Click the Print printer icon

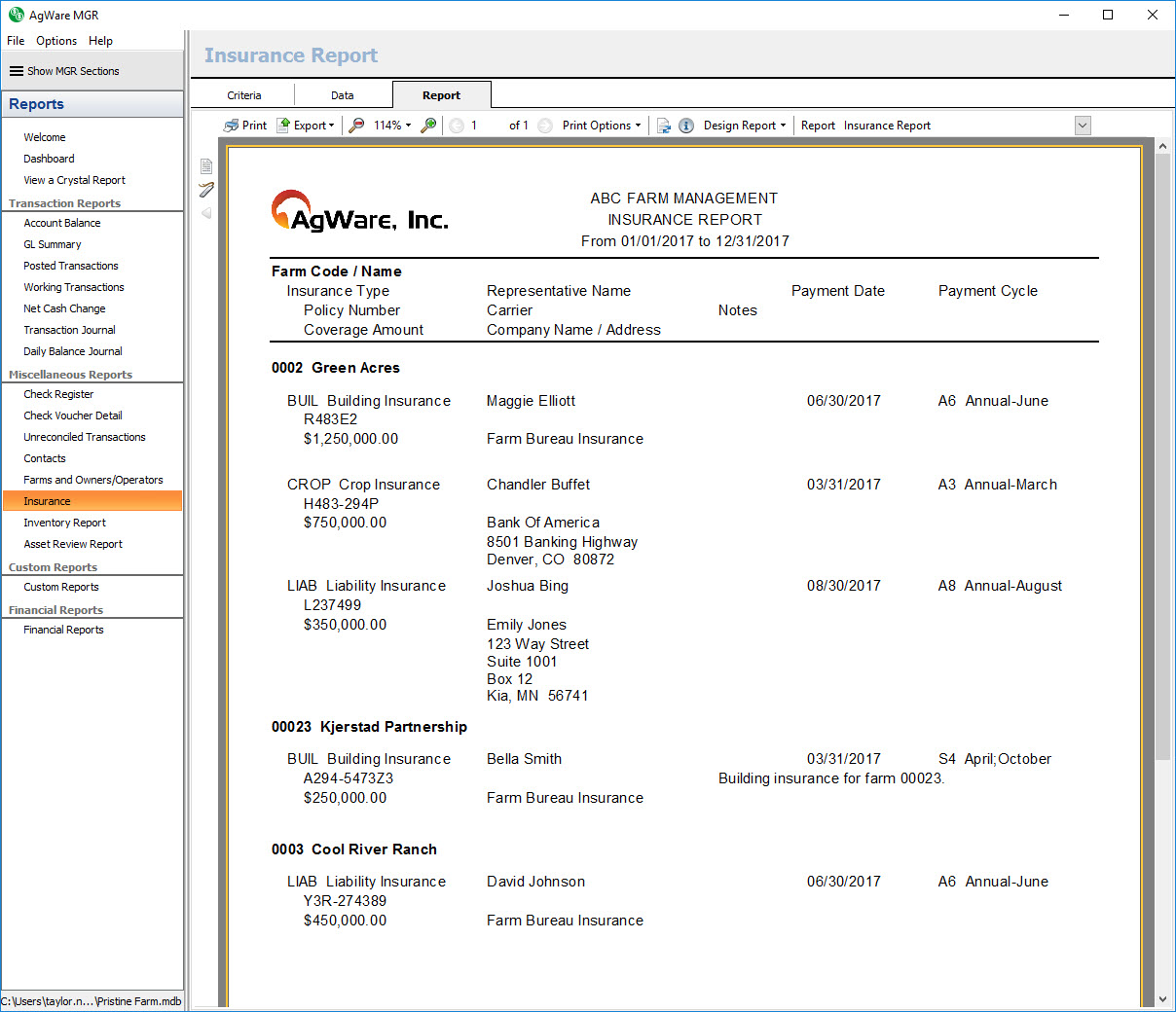tap(232, 126)
